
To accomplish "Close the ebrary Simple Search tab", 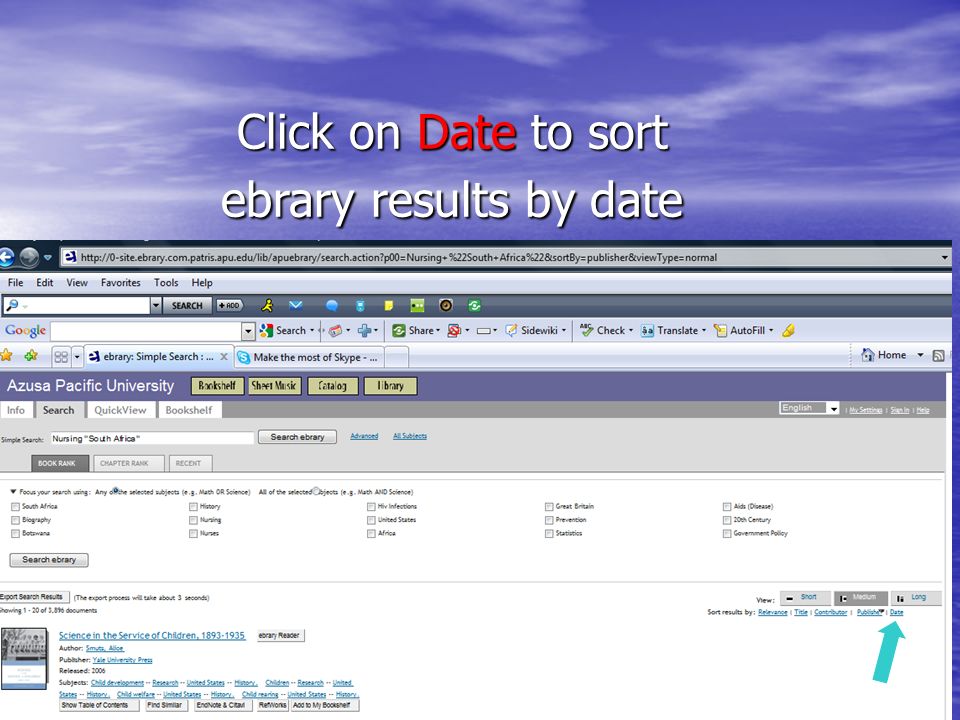I will [x=224, y=356].
